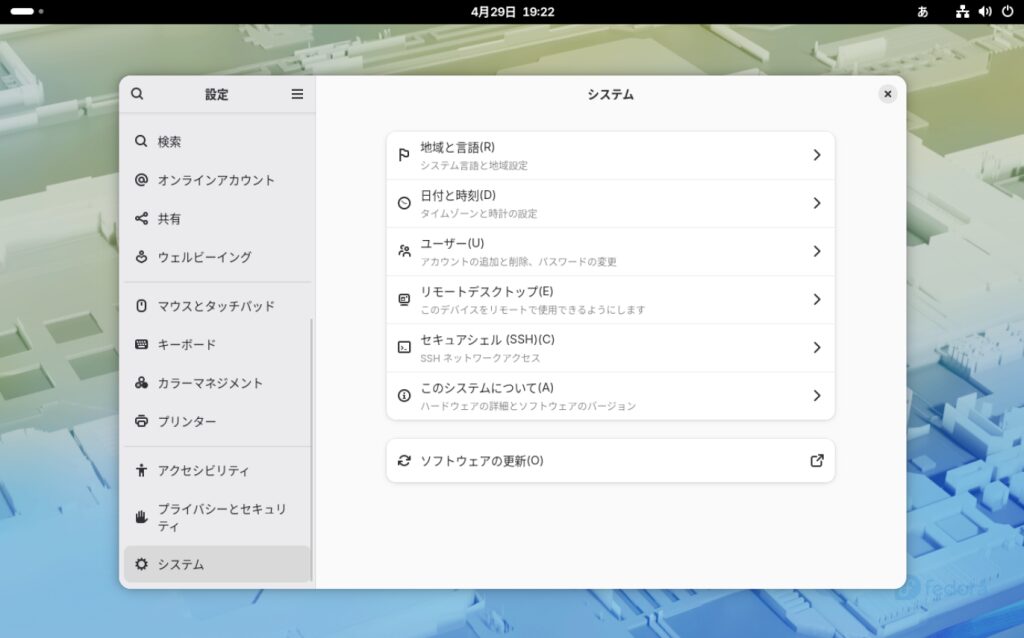Expand リモートデスクトップ using its chevron arrow
The width and height of the screenshot is (1024, 638).
pos(816,299)
